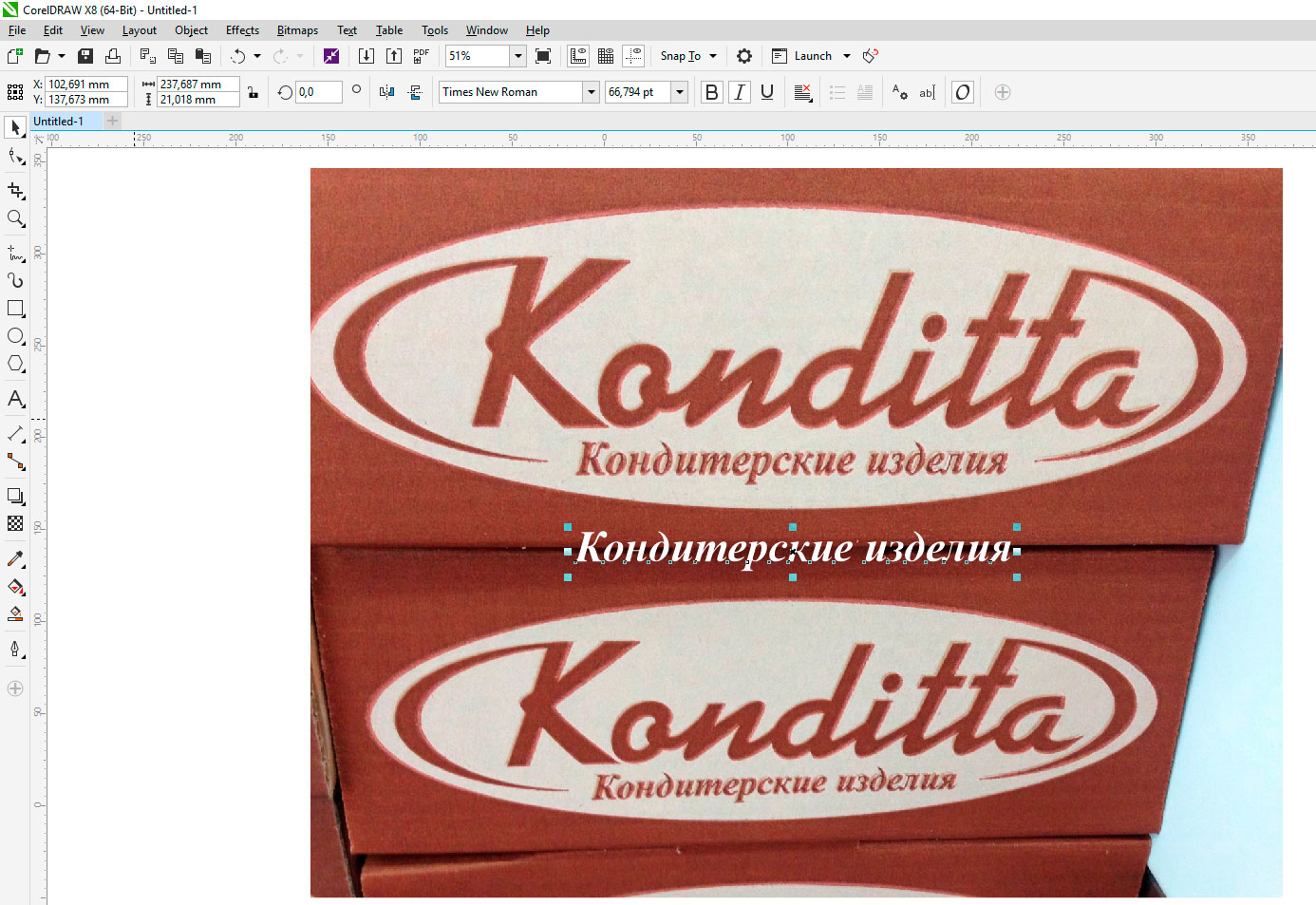Click the Mirror vertically icon

(x=415, y=92)
